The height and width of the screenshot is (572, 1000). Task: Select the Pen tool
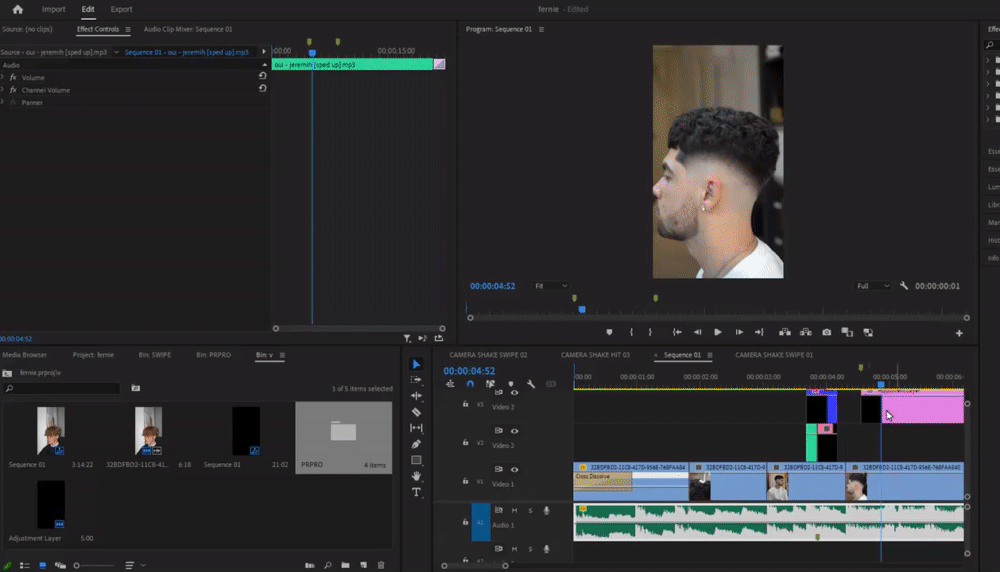coord(416,444)
